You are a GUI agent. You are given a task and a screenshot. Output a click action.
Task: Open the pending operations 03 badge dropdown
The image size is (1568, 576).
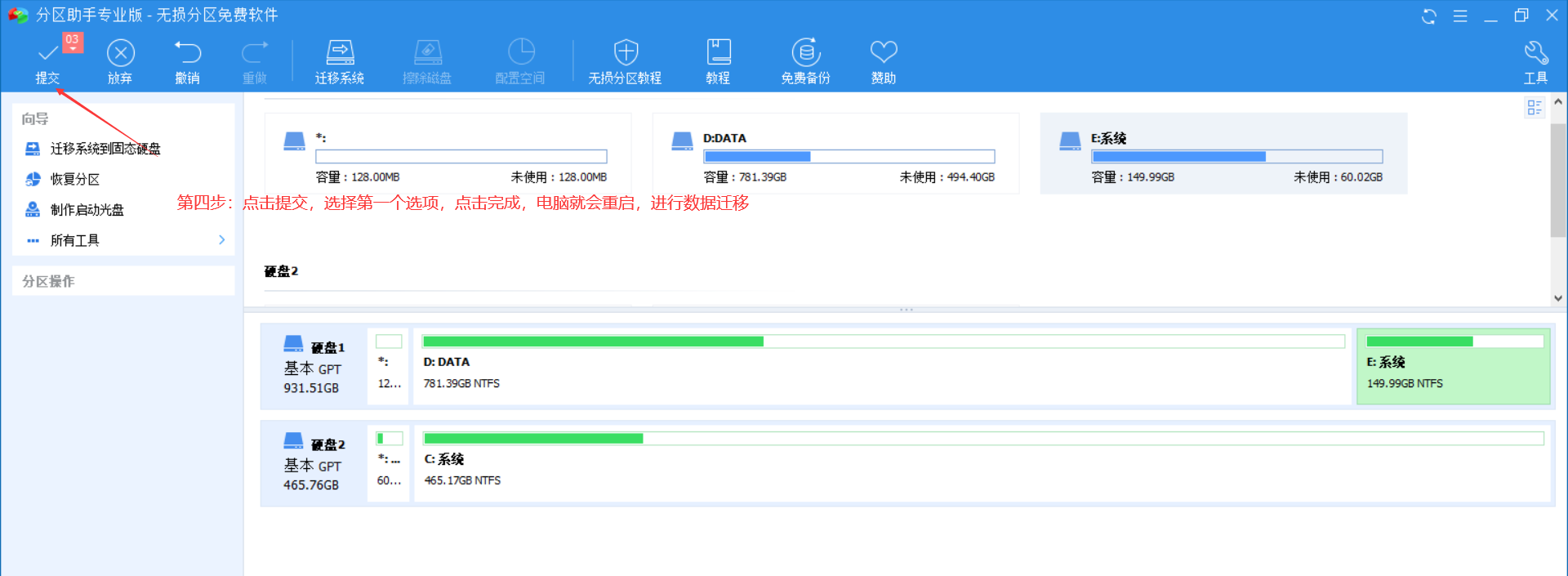(73, 42)
